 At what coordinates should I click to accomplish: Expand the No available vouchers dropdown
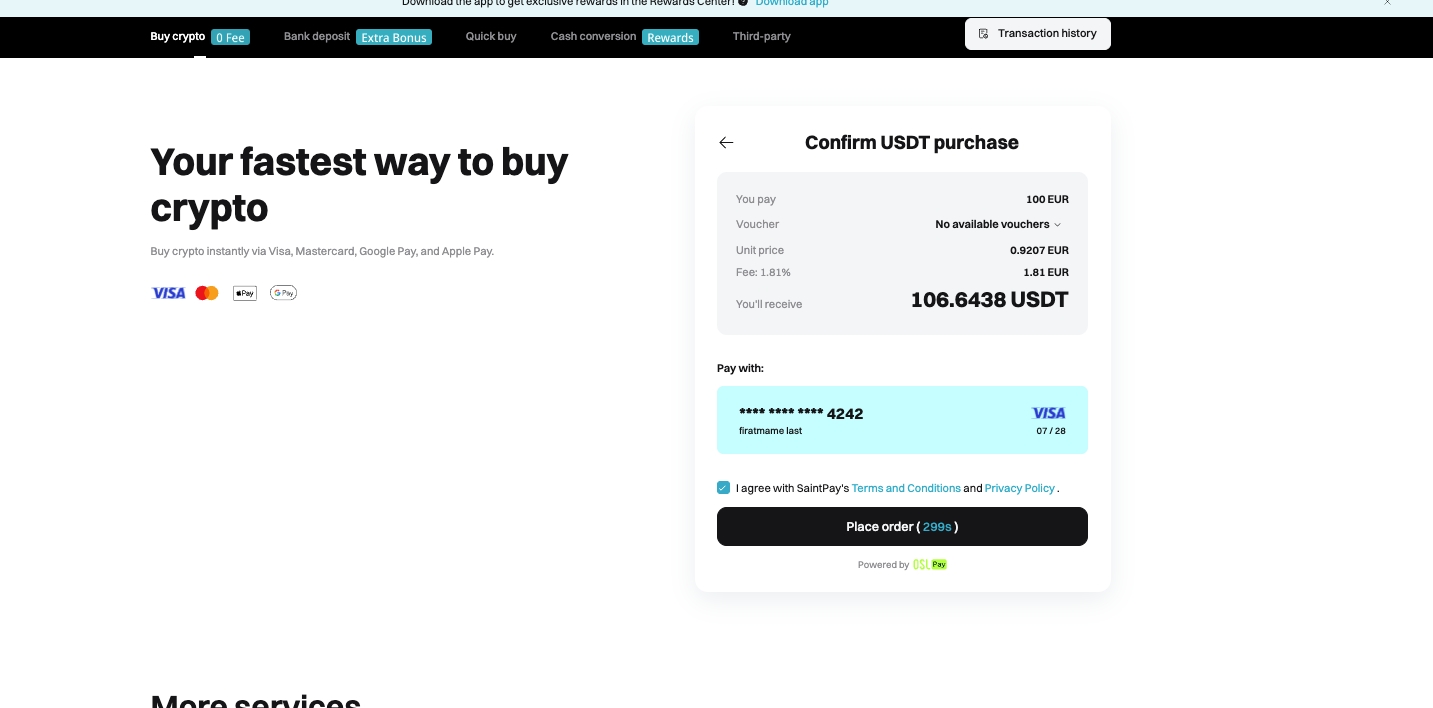[x=998, y=225]
